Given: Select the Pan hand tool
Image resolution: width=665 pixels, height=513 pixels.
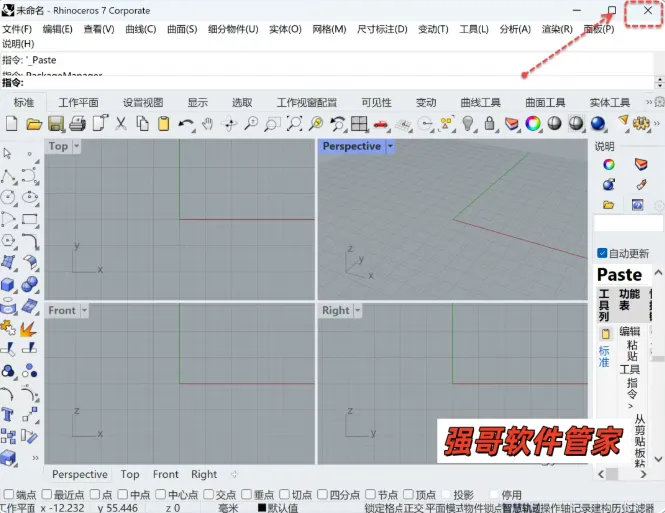Looking at the screenshot, I should pos(207,124).
